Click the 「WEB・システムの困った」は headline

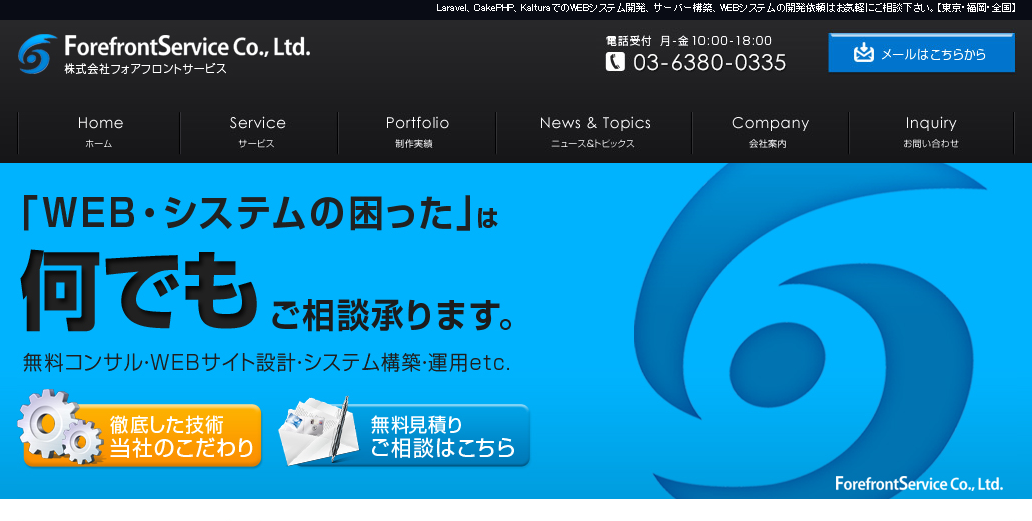pyautogui.click(x=261, y=213)
